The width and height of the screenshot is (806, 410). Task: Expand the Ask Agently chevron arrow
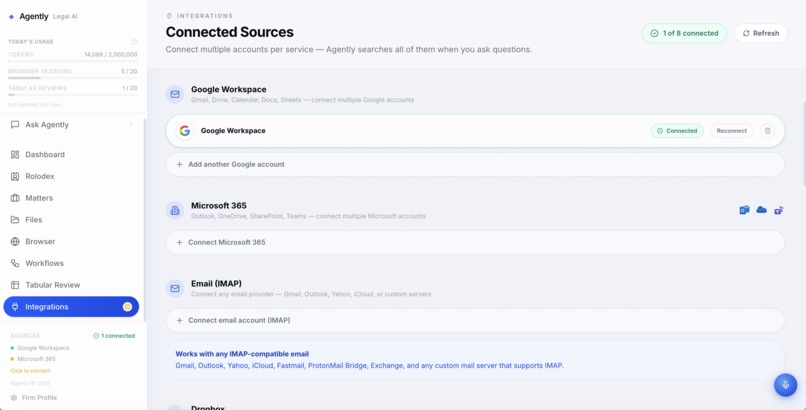(x=131, y=125)
